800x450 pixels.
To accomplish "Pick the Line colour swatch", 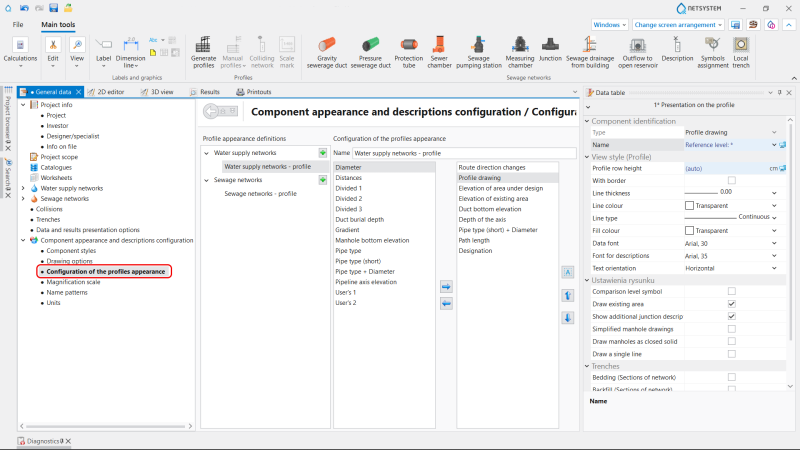I will click(x=689, y=206).
